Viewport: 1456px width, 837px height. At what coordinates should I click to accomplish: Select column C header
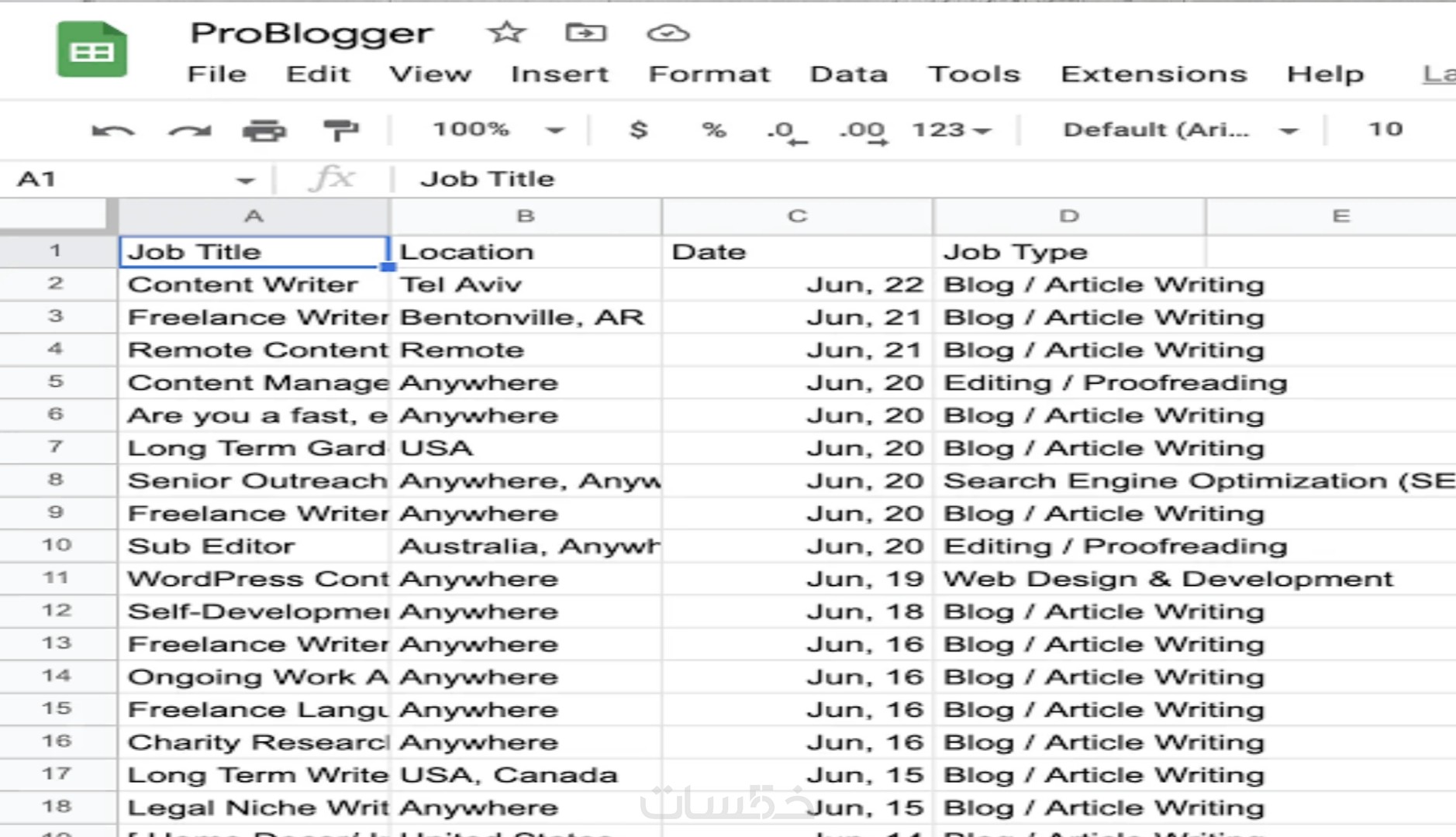coord(798,216)
